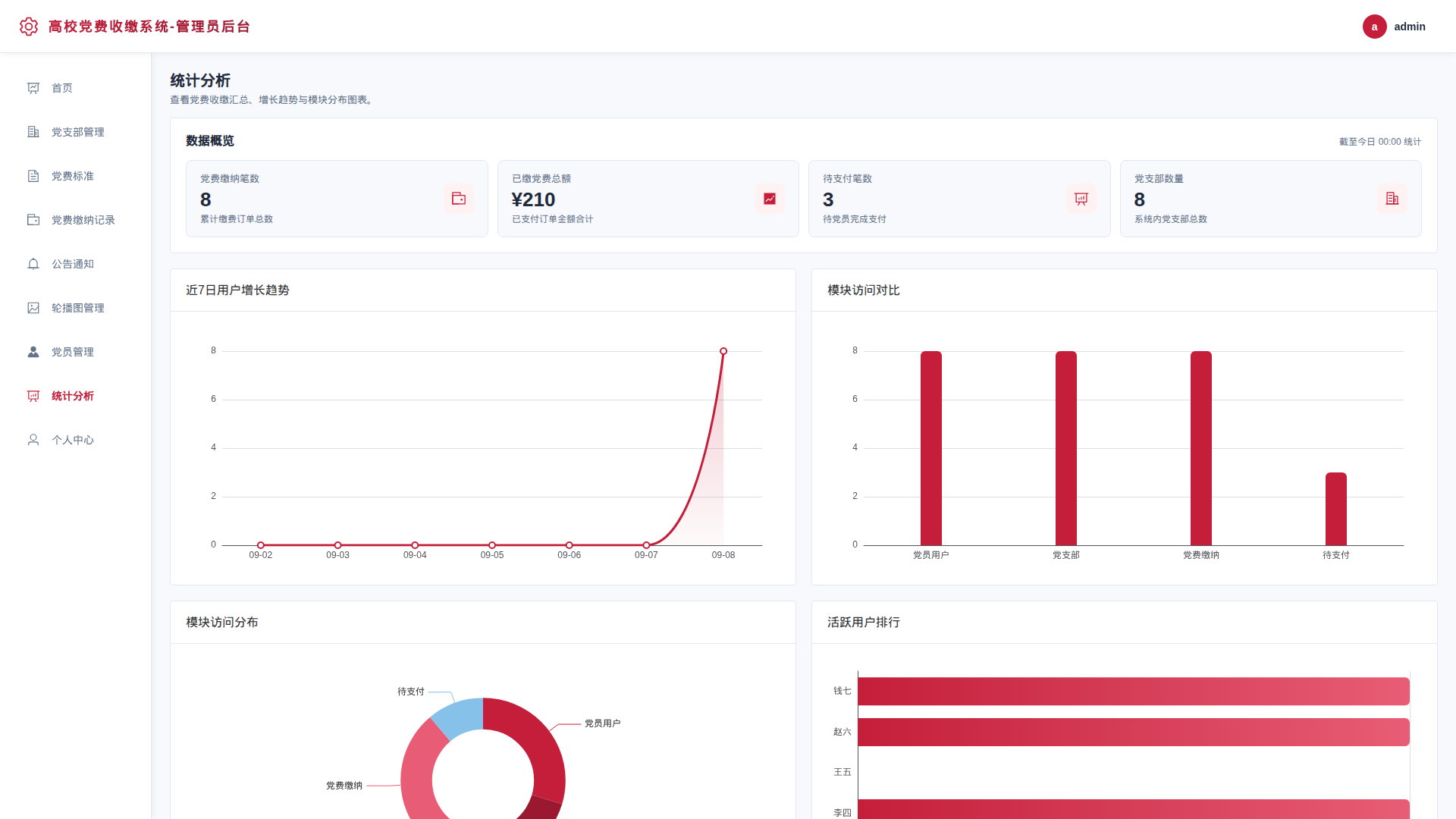Image resolution: width=1456 pixels, height=819 pixels.
Task: Click the 首页 sidebar icon
Action: [33, 88]
